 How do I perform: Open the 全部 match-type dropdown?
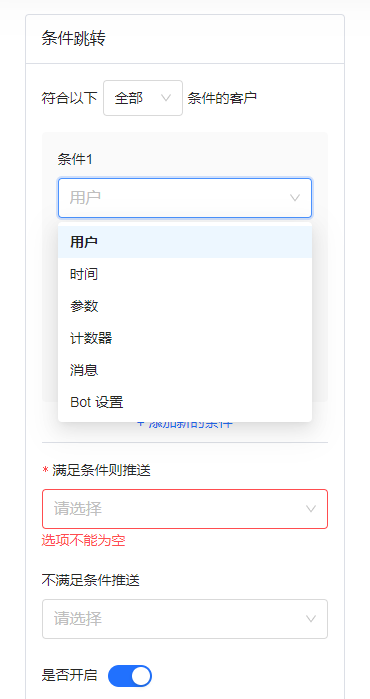pos(143,98)
